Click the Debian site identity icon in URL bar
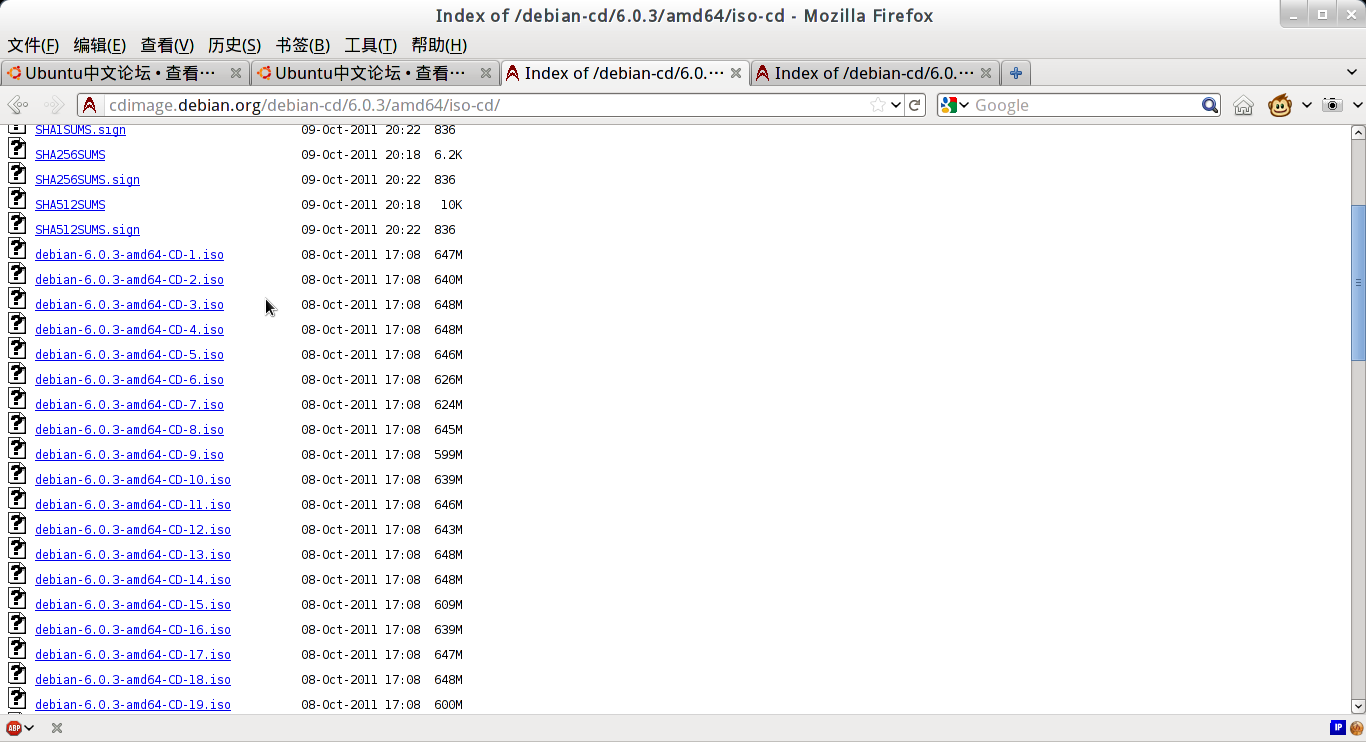The width and height of the screenshot is (1366, 742). pos(90,105)
